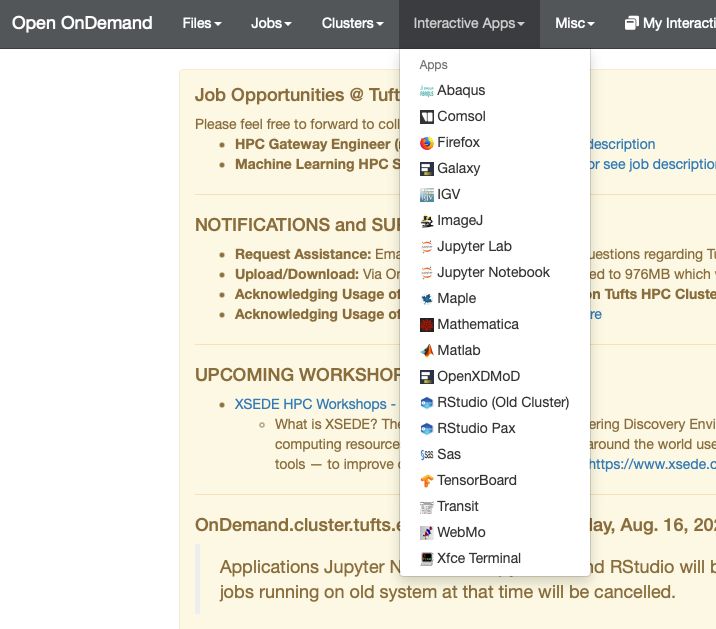The image size is (716, 629).
Task: Click the Mathematica red icon
Action: pyautogui.click(x=426, y=325)
